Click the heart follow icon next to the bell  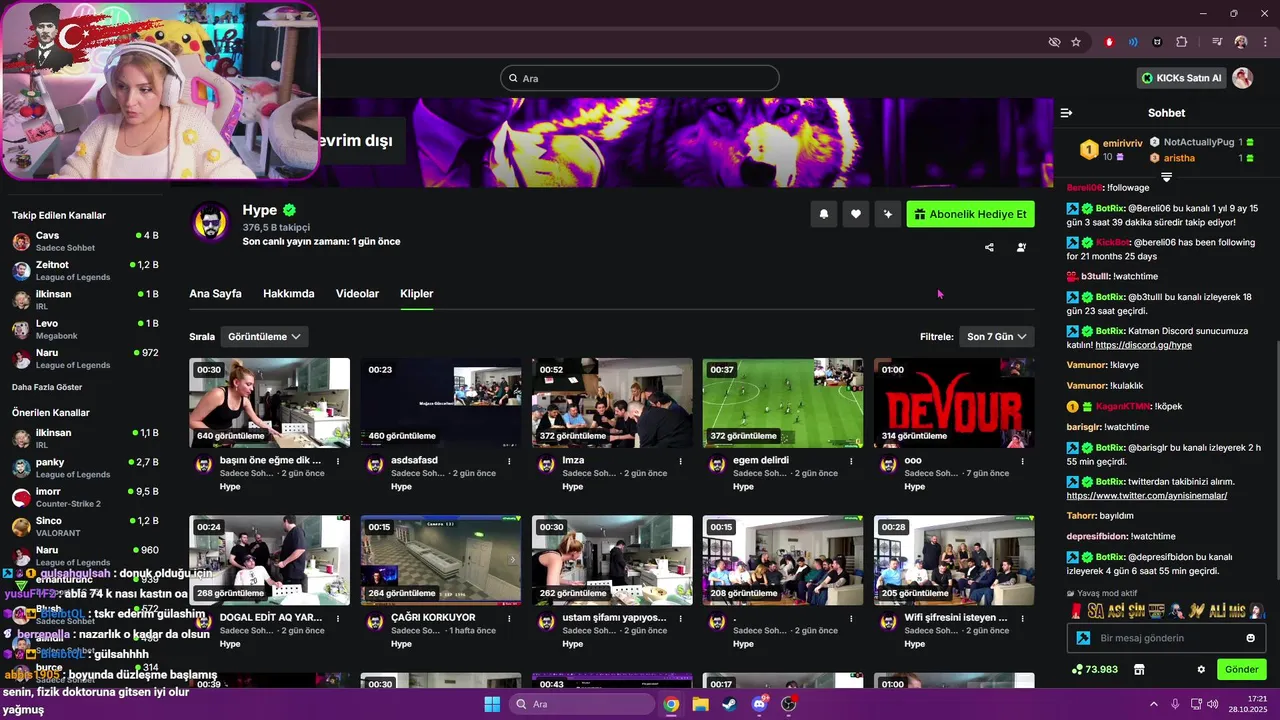[856, 214]
